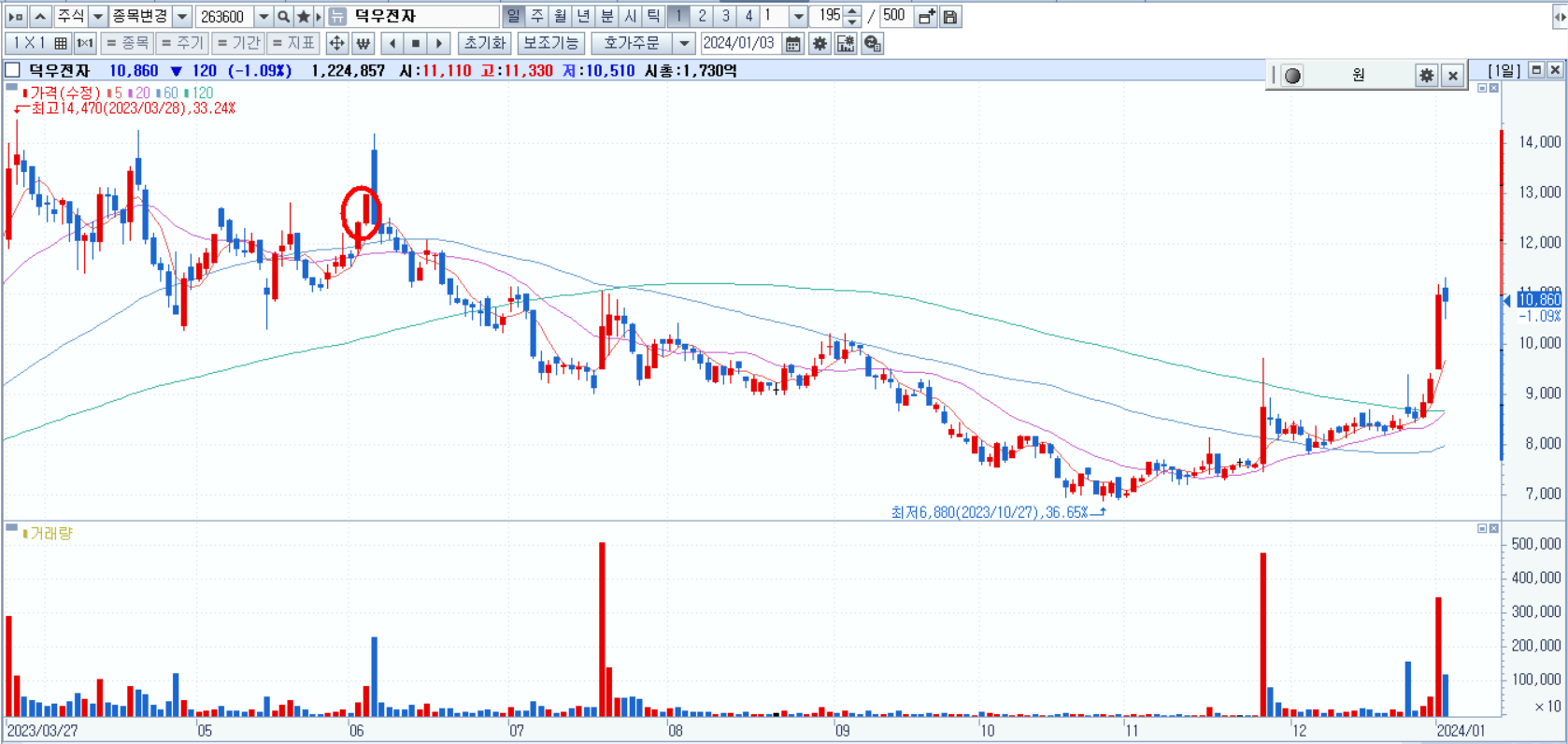Expand the stock code 263600 dropdown
This screenshot has height=744, width=1568.
(x=264, y=17)
